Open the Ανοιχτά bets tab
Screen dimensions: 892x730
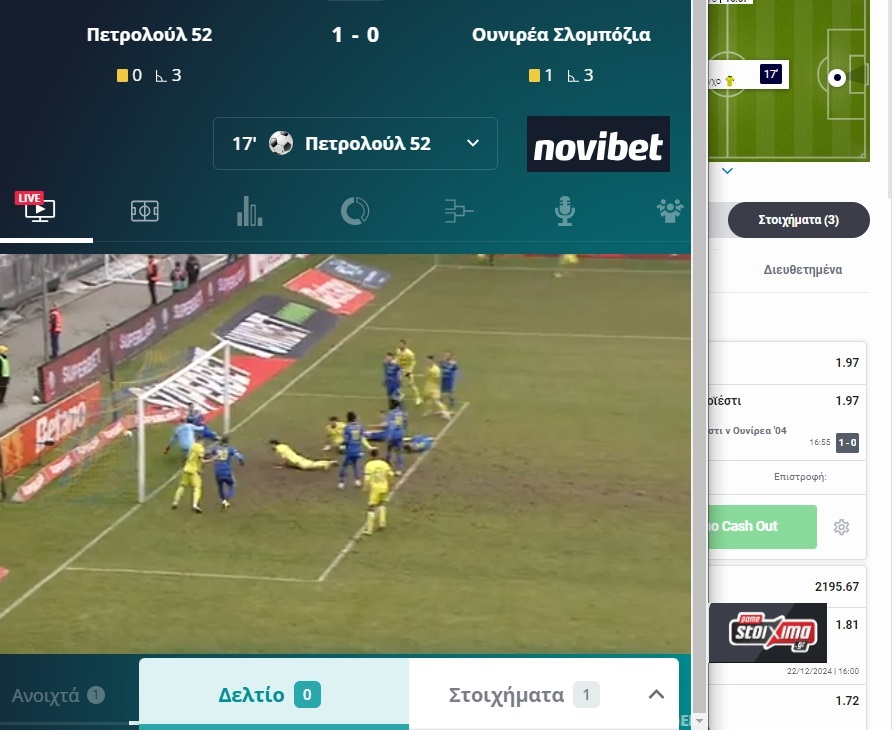pos(58,695)
